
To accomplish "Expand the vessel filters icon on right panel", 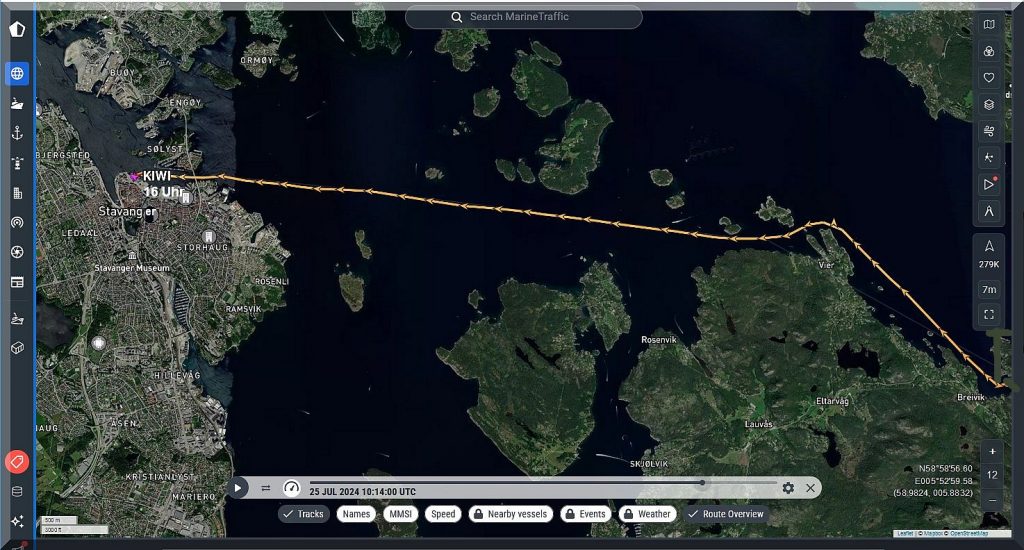I will pyautogui.click(x=988, y=51).
